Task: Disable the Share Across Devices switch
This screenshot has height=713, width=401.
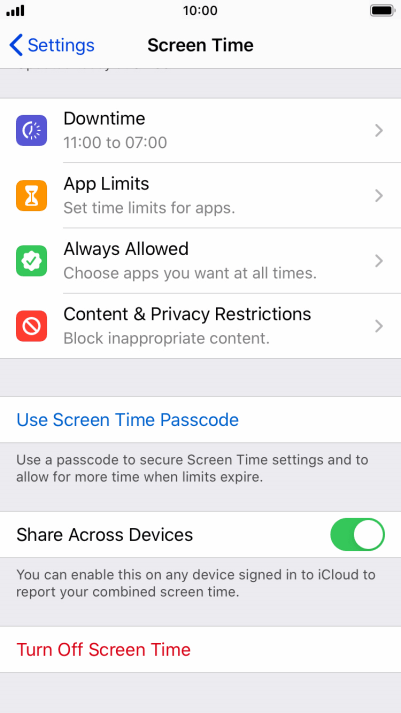Action: click(357, 534)
